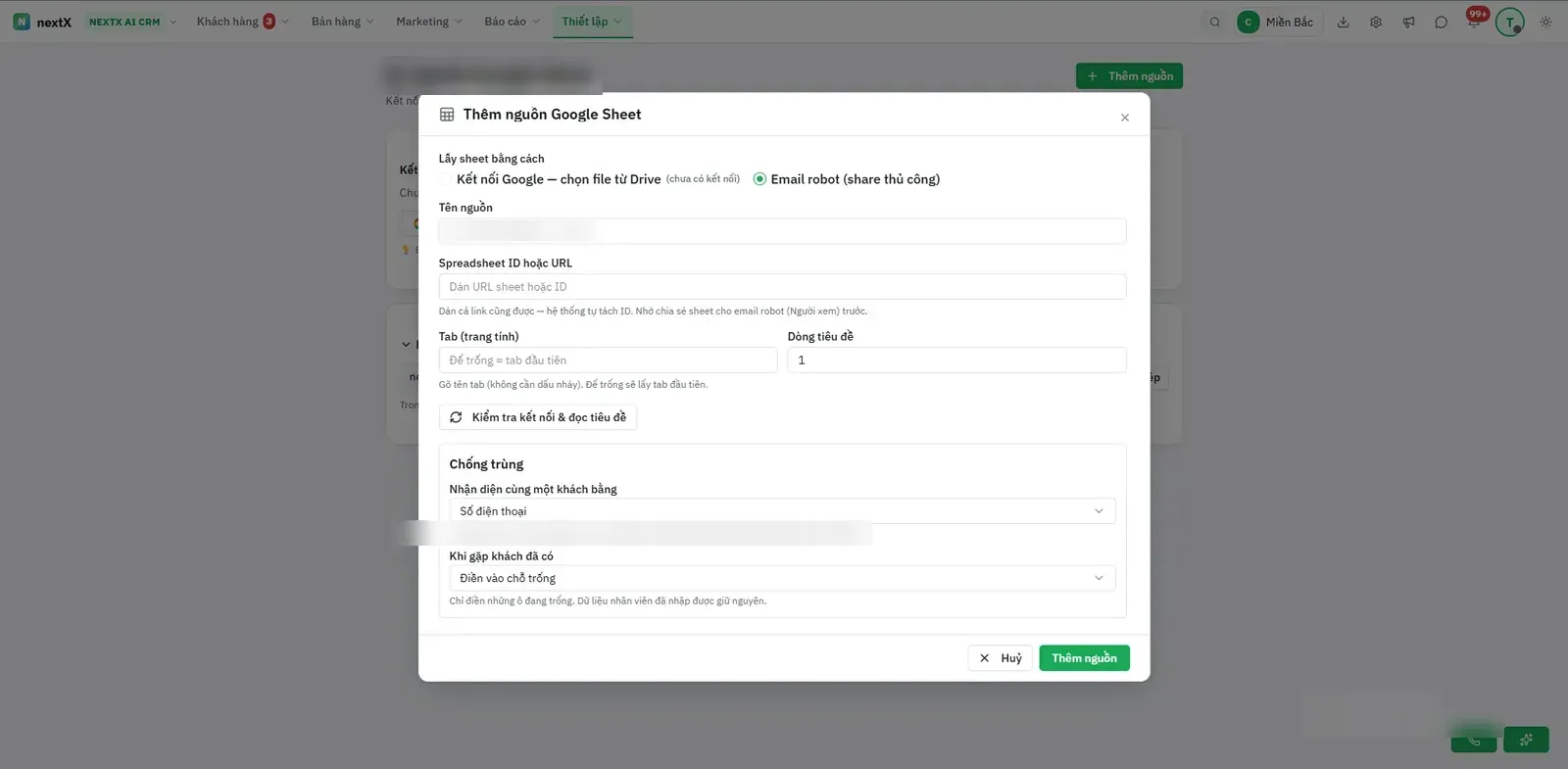Open the settings gear icon

[1376, 22]
